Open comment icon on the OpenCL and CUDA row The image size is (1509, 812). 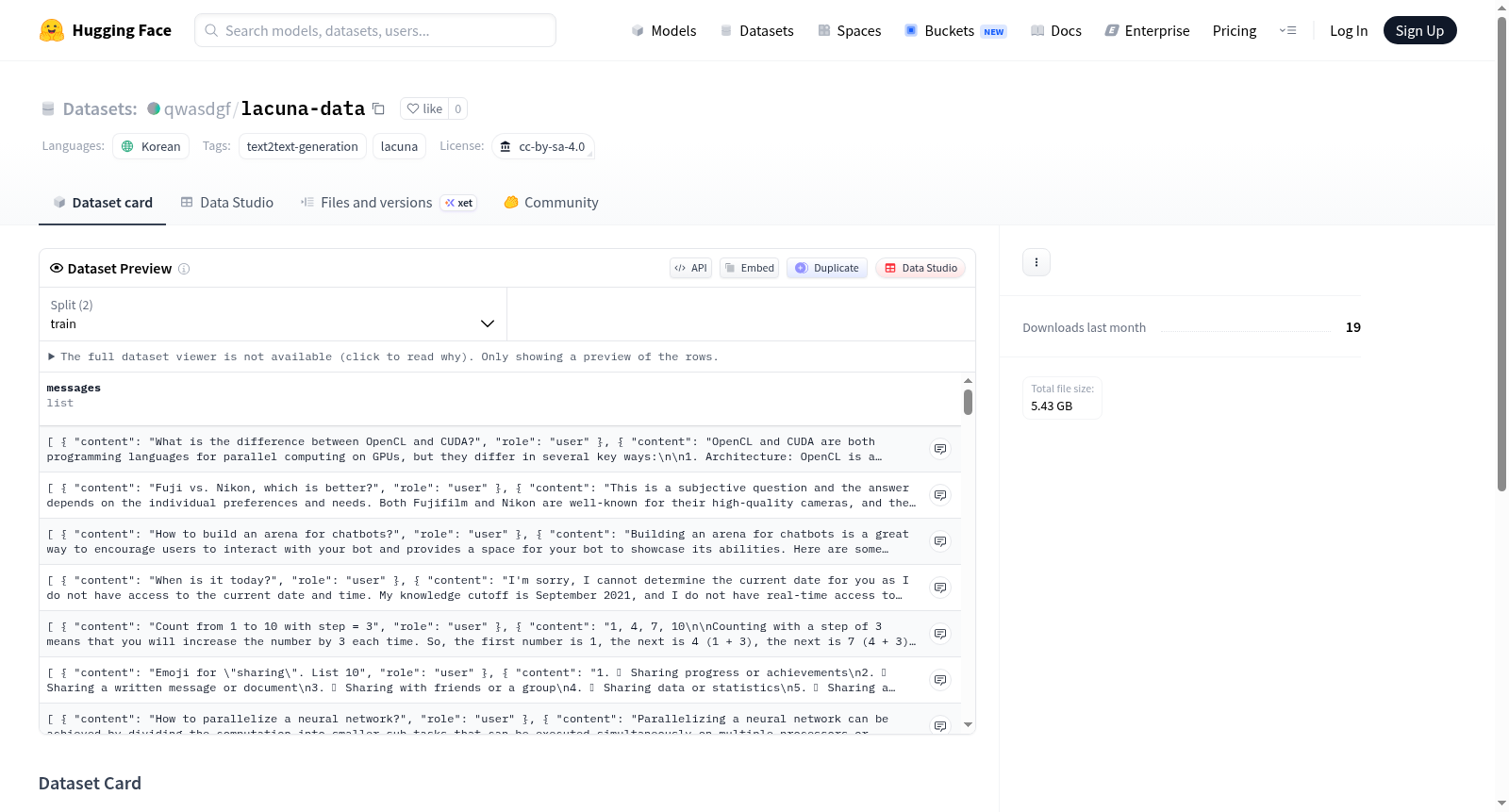pos(940,449)
